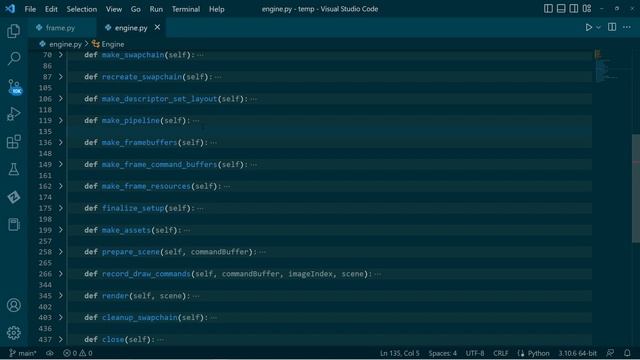Open the File menu
640x360 pixels.
30,9
